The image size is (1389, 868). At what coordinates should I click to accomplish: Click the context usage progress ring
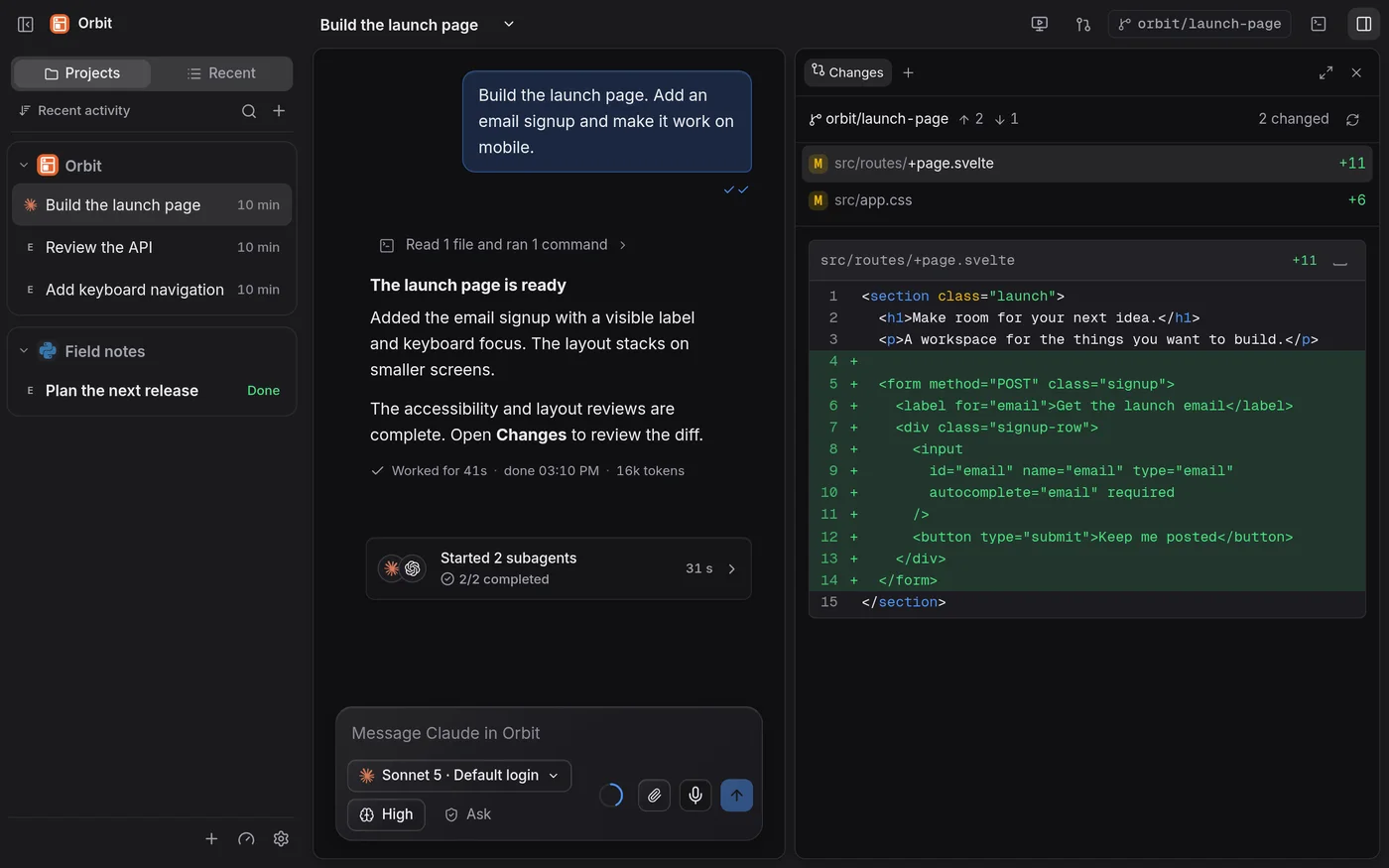[611, 795]
